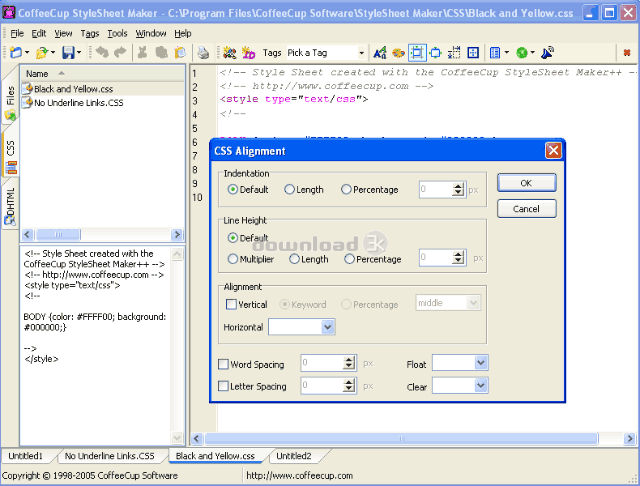Click the Cut scissors icon
Image resolution: width=640 pixels, height=486 pixels.
pyautogui.click(x=142, y=52)
